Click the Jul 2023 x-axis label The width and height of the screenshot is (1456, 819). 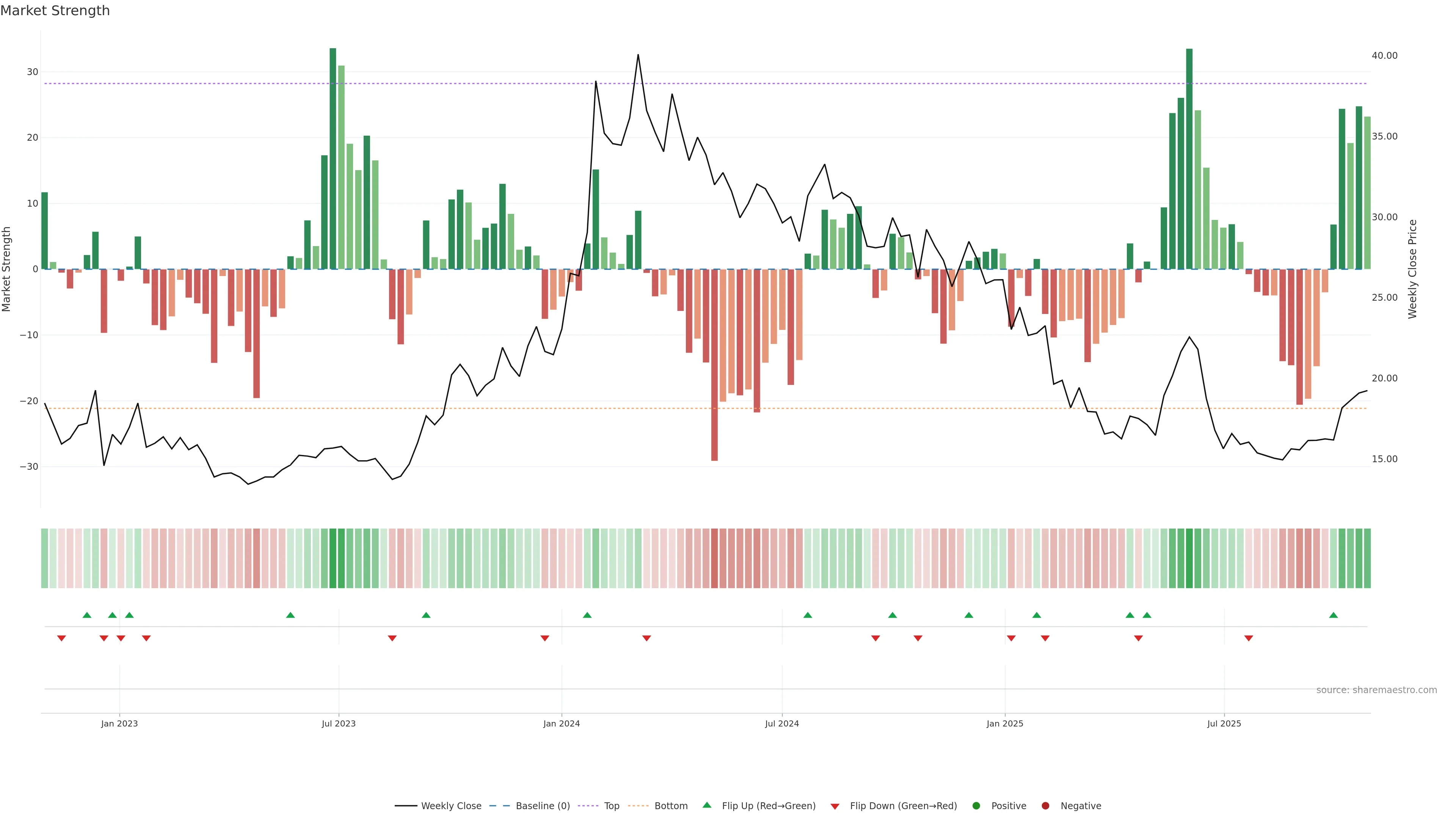[x=339, y=723]
